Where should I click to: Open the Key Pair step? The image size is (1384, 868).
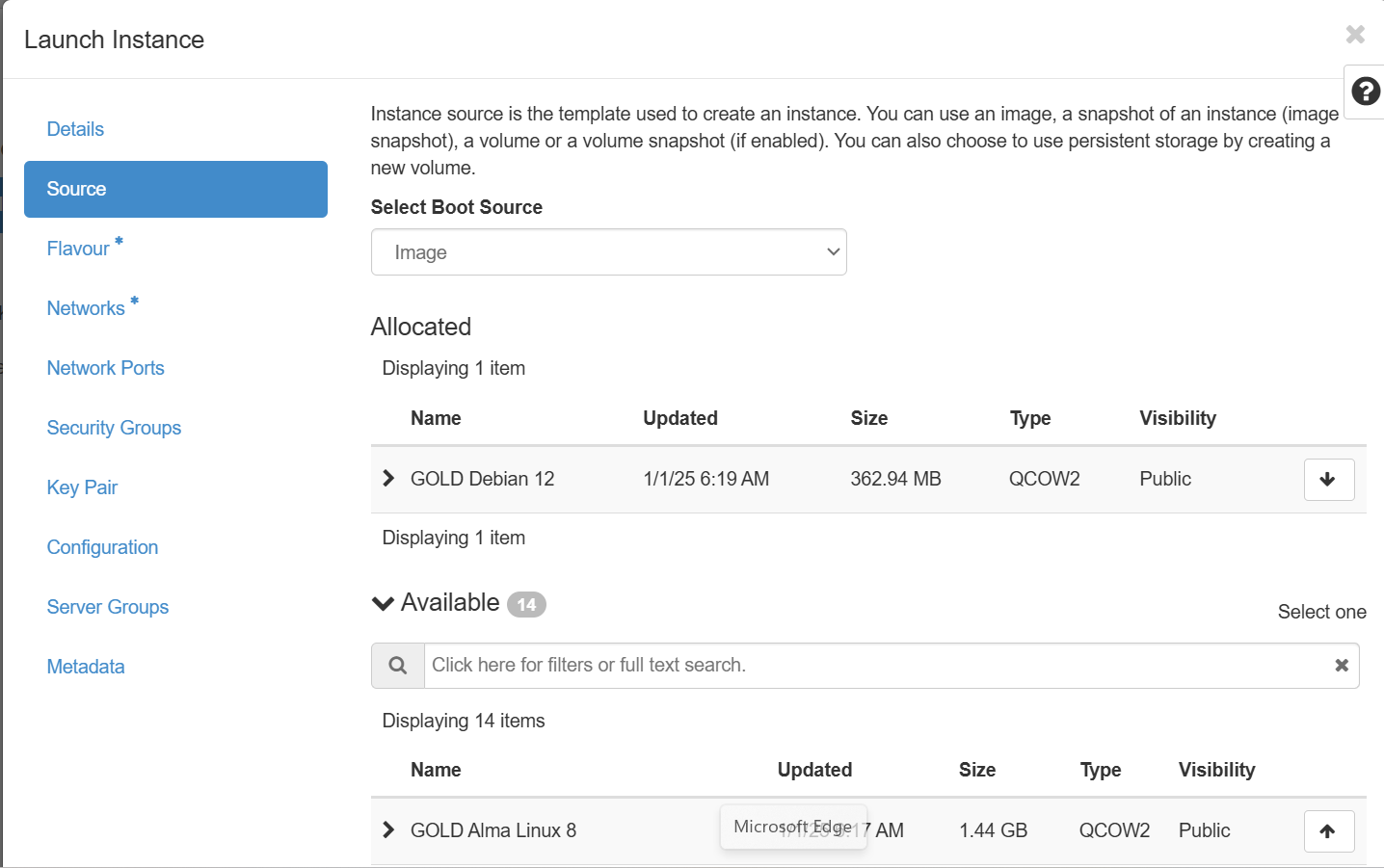pyautogui.click(x=82, y=487)
